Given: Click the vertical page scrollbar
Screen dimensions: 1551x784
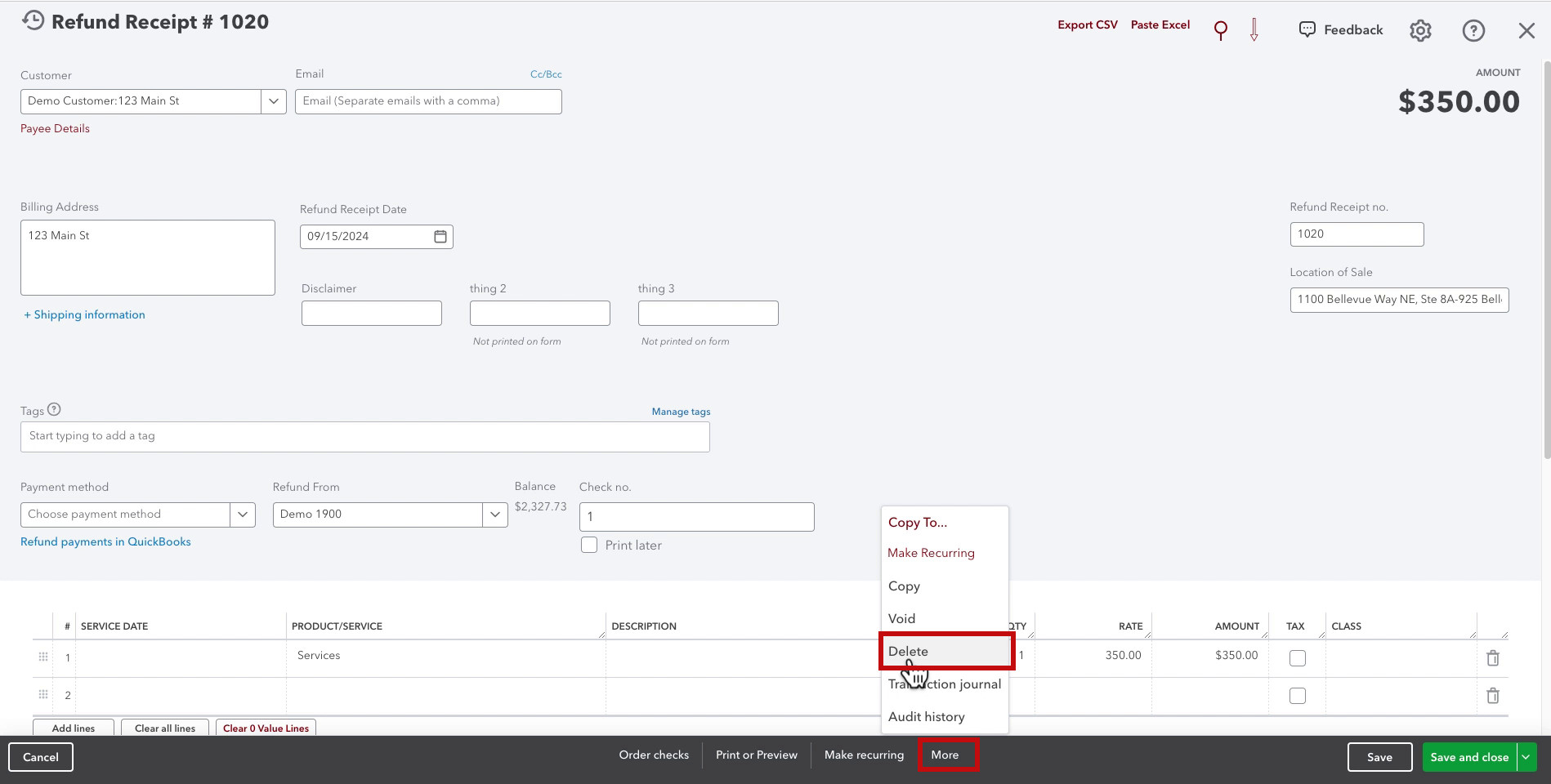Looking at the screenshot, I should (x=1546, y=261).
